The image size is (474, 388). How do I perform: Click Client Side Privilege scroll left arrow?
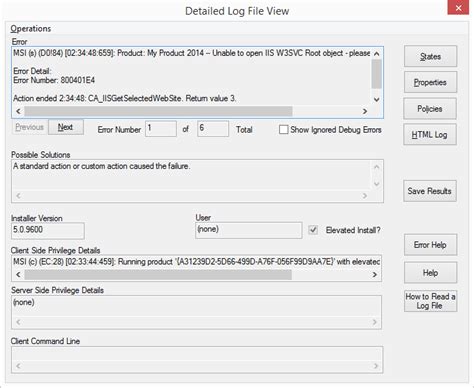click(19, 275)
